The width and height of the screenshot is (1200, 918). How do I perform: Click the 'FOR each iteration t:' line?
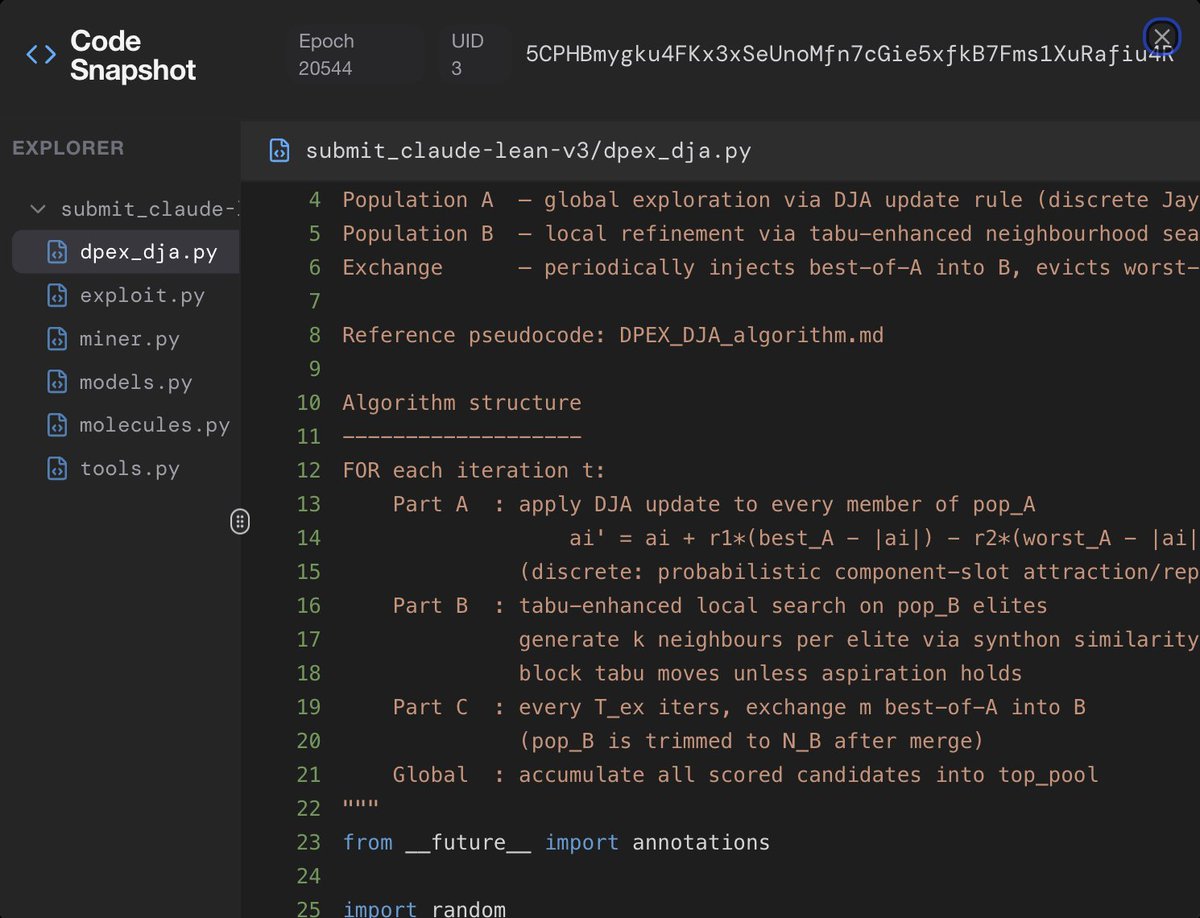point(474,470)
